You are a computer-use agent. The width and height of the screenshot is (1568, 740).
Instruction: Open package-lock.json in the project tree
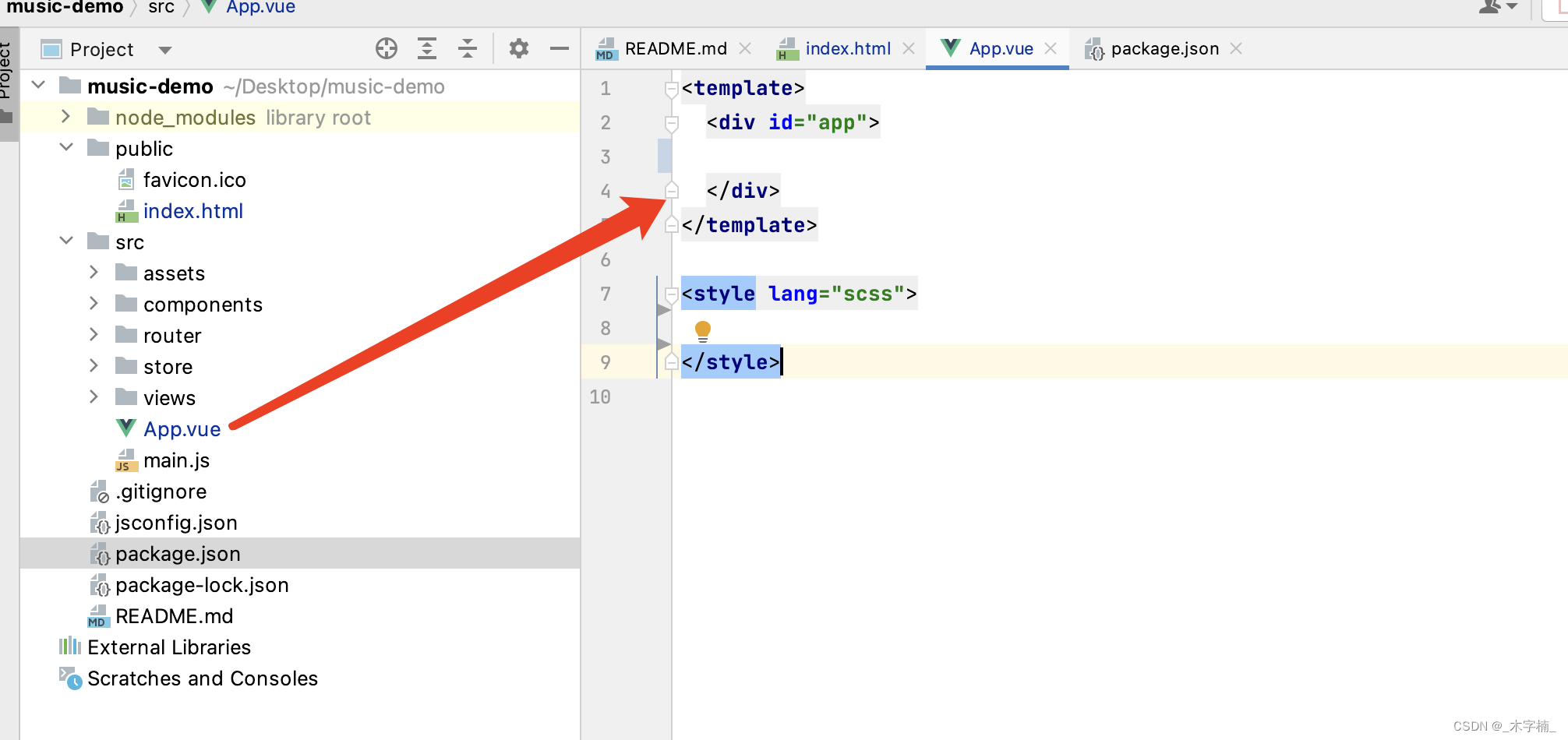202,585
